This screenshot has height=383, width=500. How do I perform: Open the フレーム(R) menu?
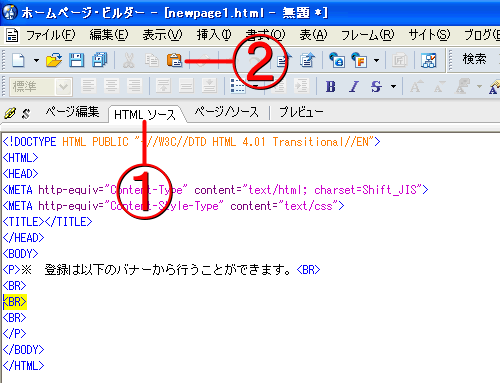tap(368, 35)
